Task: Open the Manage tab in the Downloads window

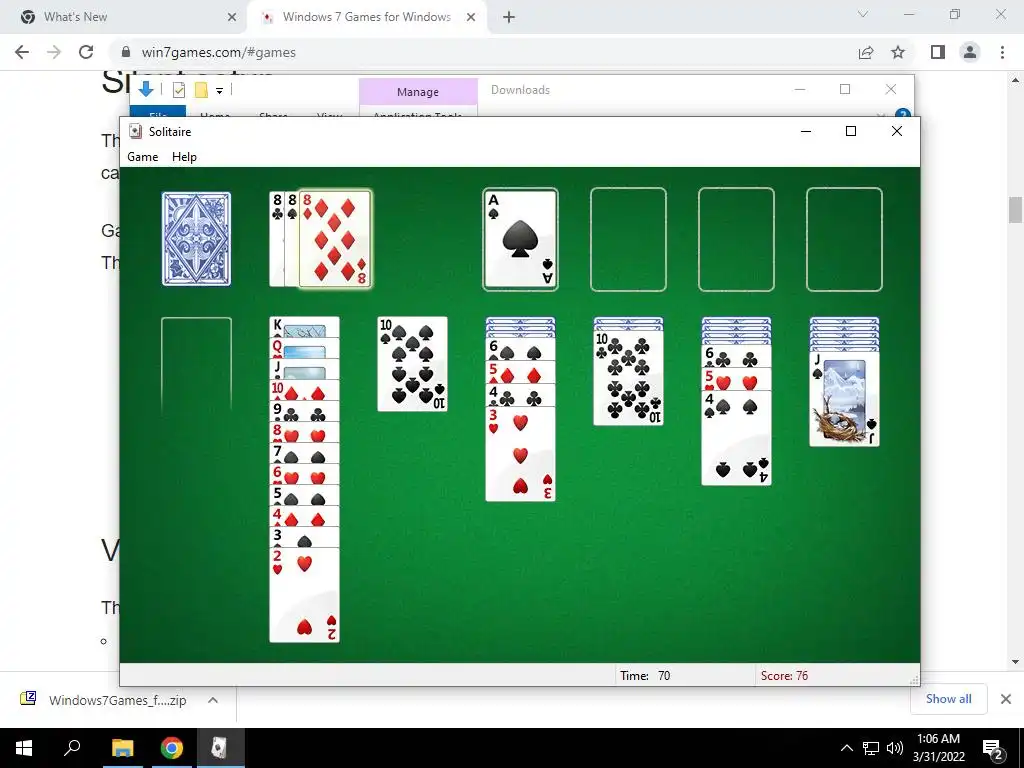Action: pos(418,91)
